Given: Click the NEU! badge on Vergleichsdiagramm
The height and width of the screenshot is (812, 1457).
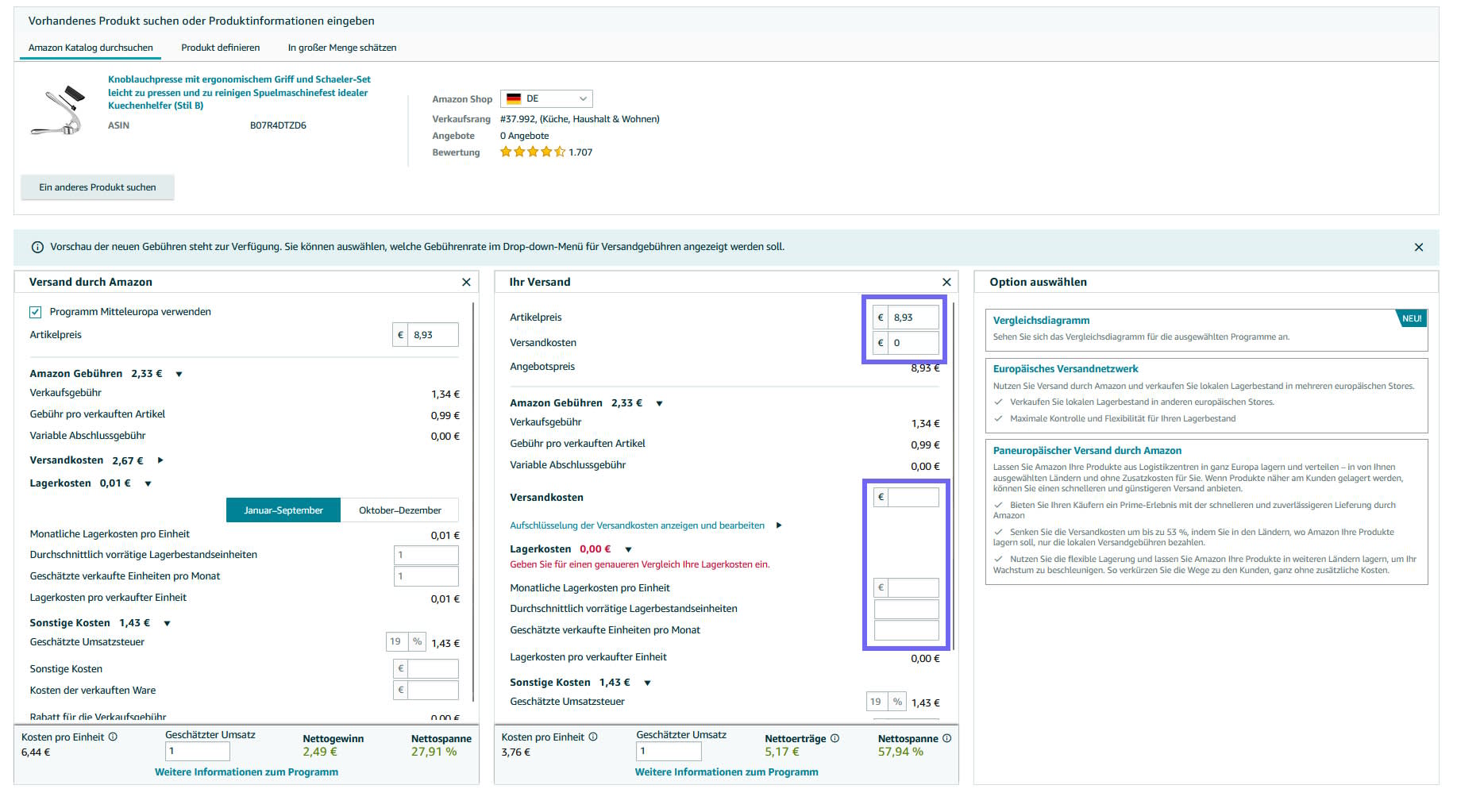Looking at the screenshot, I should tap(1413, 318).
